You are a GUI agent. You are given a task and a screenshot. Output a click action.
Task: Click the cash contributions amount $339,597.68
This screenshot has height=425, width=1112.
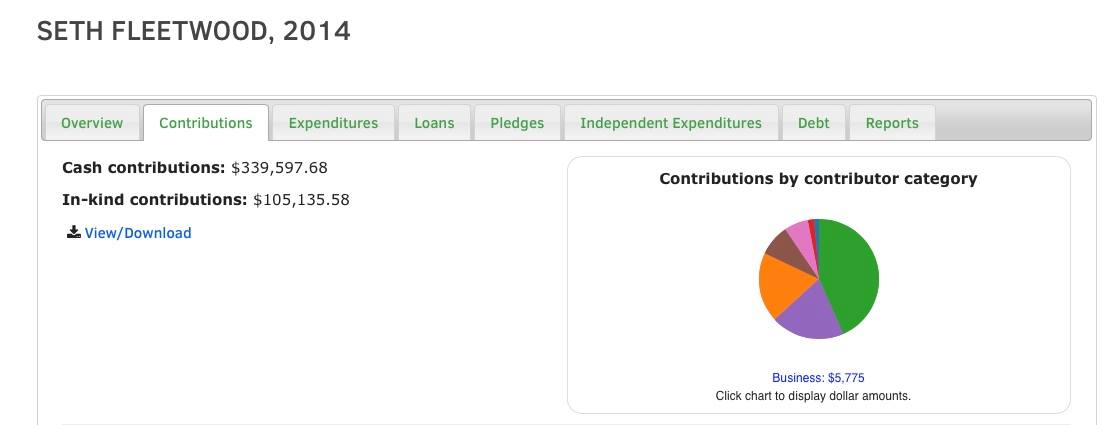279,168
